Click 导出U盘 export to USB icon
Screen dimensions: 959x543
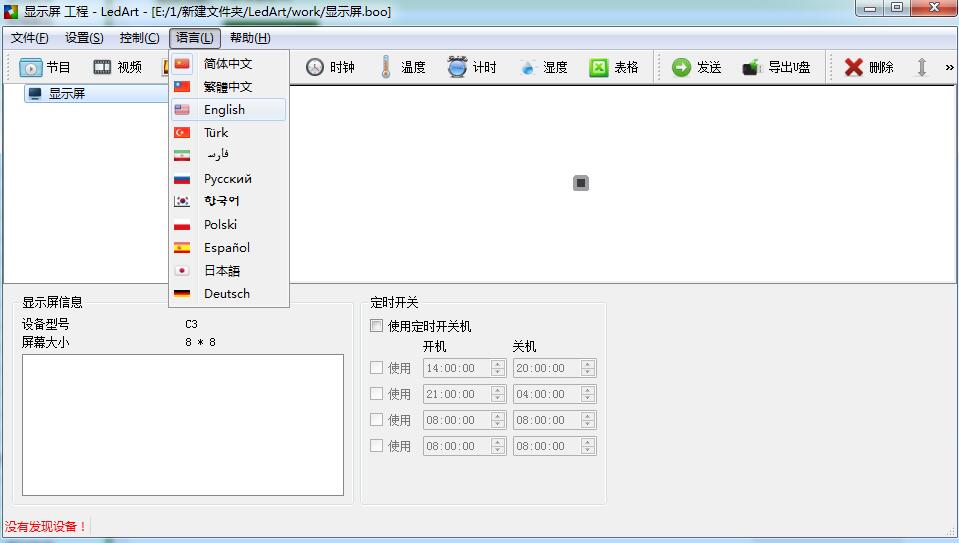pyautogui.click(x=752, y=67)
